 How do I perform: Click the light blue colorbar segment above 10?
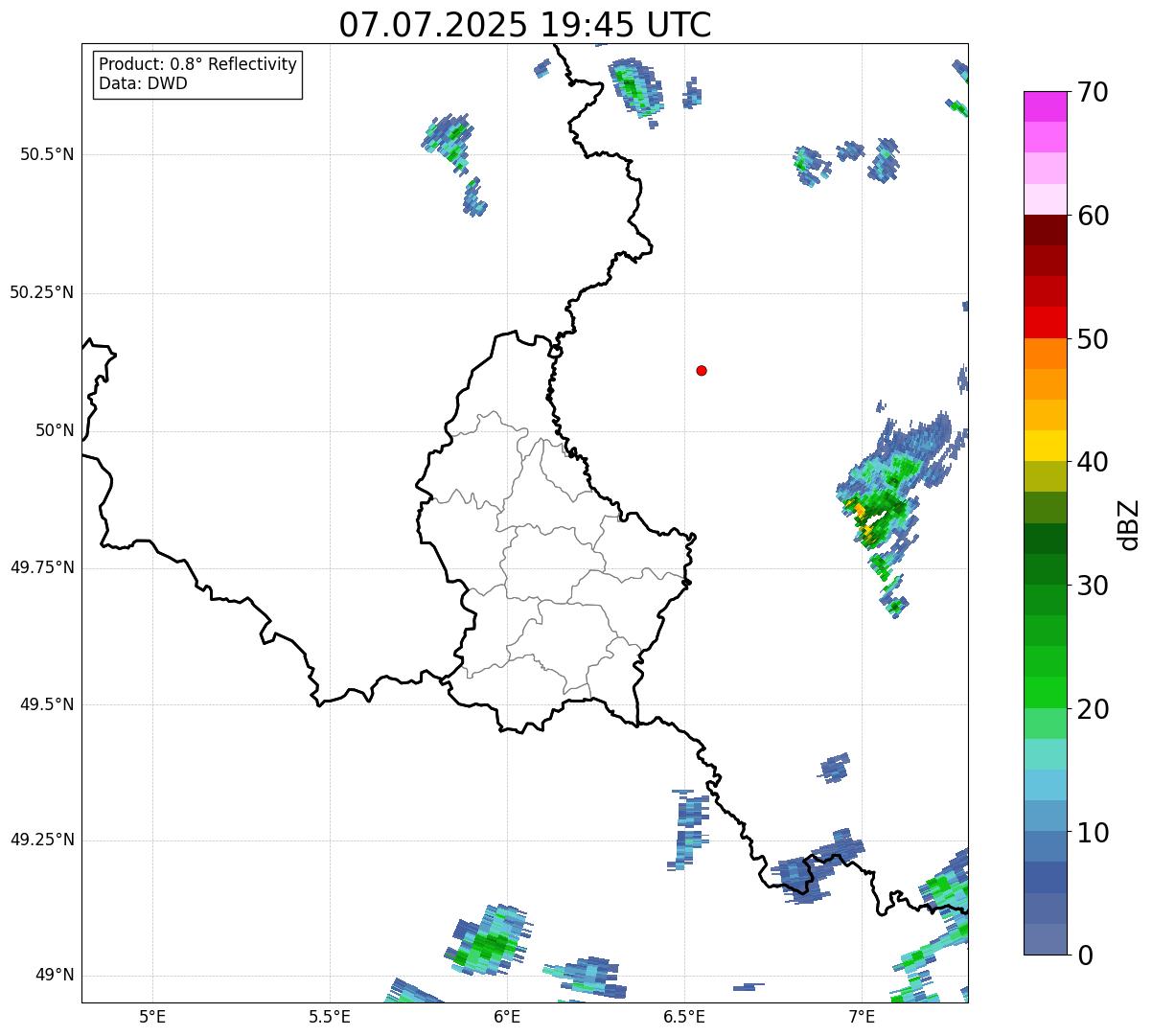(1046, 816)
